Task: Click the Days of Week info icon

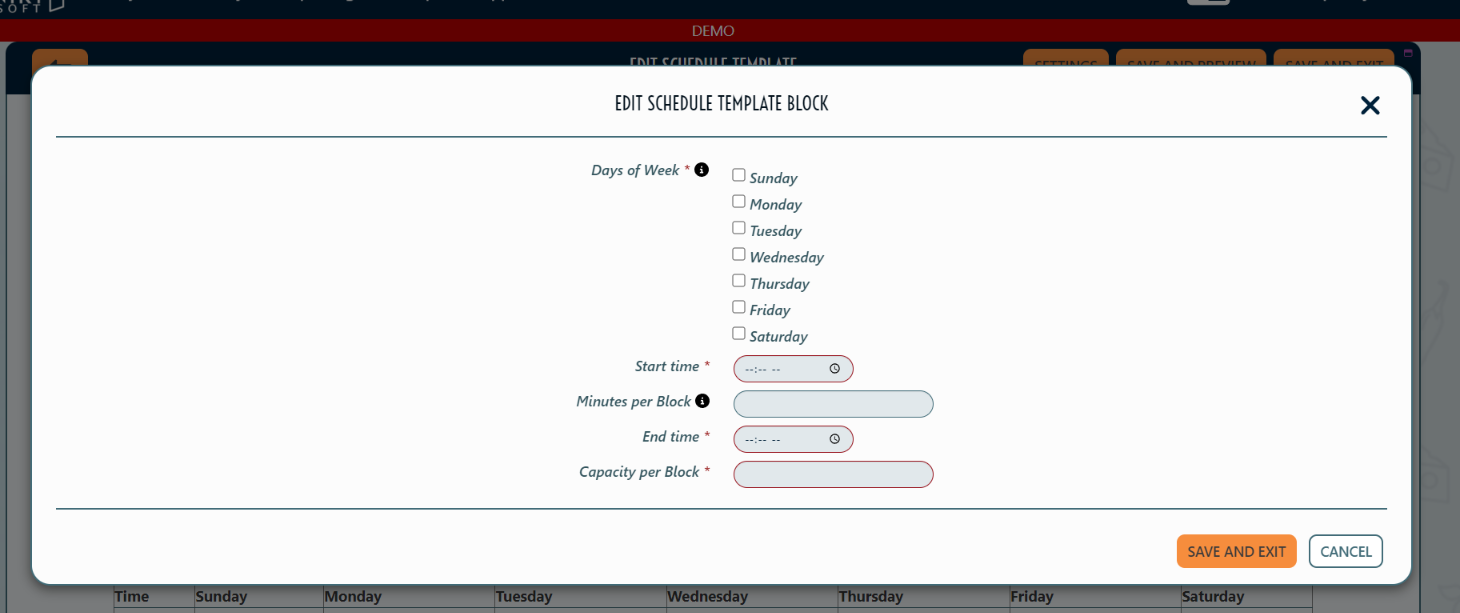Action: pos(701,169)
